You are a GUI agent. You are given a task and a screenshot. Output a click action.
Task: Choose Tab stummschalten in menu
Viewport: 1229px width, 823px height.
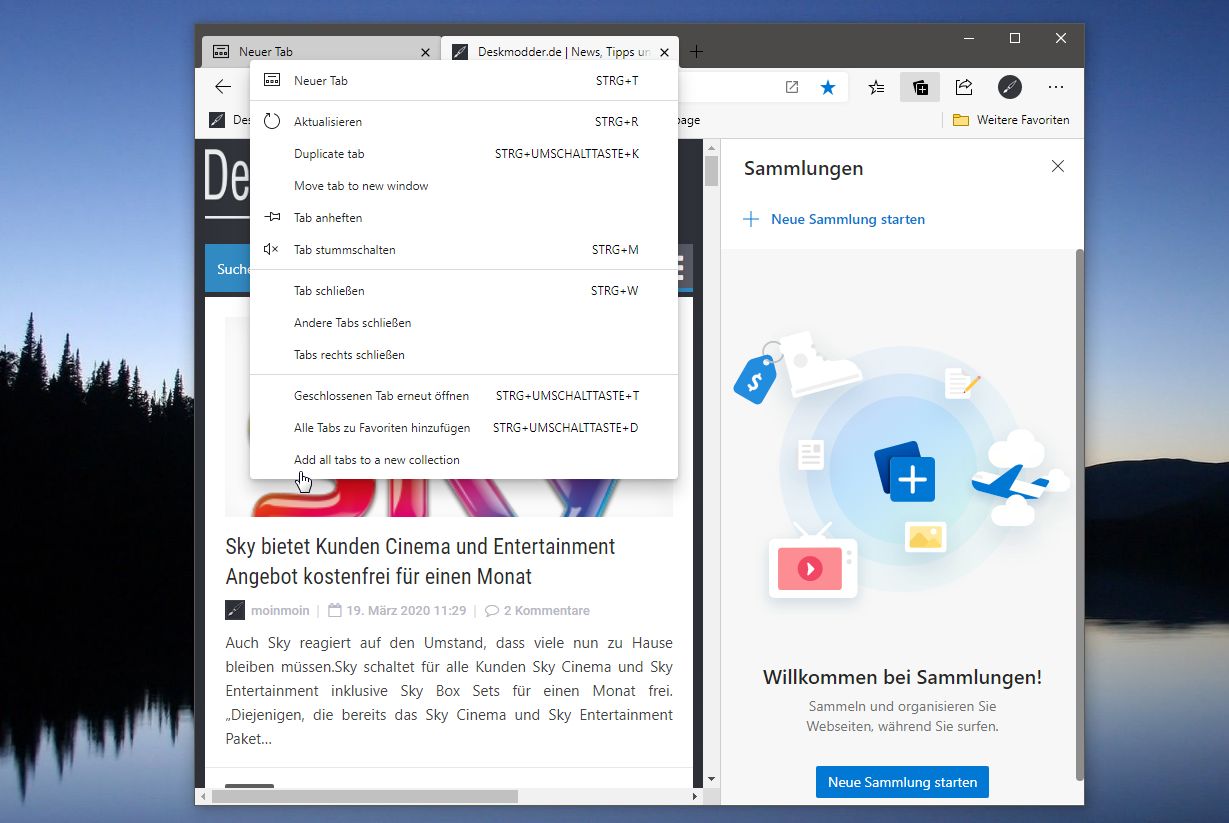pos(464,250)
